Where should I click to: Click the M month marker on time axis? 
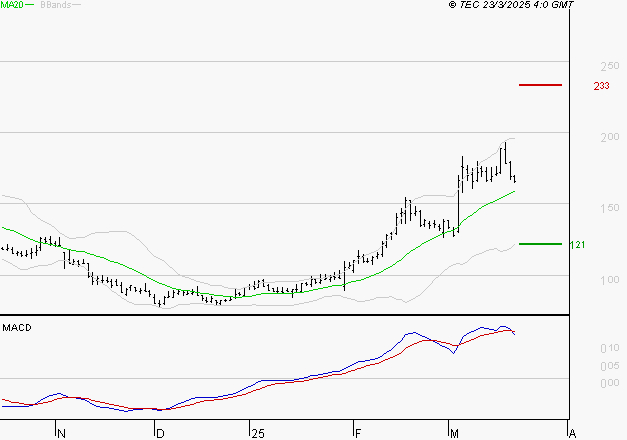[x=454, y=434]
